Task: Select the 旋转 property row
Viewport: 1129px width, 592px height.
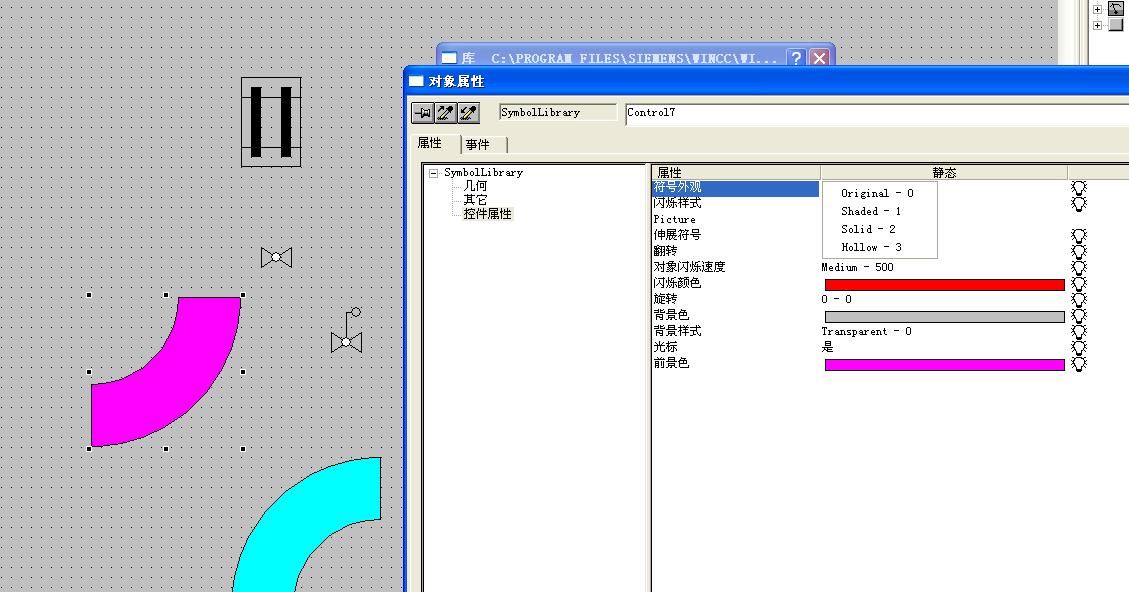Action: (x=735, y=300)
